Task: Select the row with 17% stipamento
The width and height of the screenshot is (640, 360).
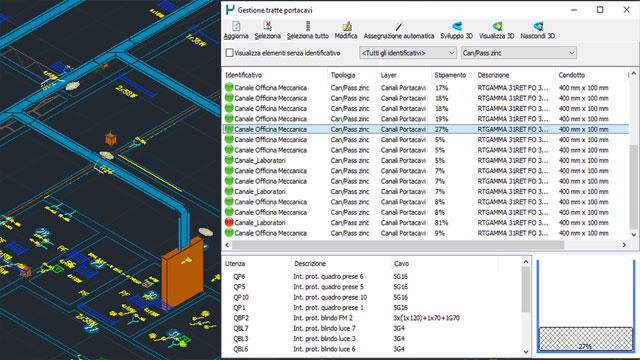Action: click(x=426, y=87)
